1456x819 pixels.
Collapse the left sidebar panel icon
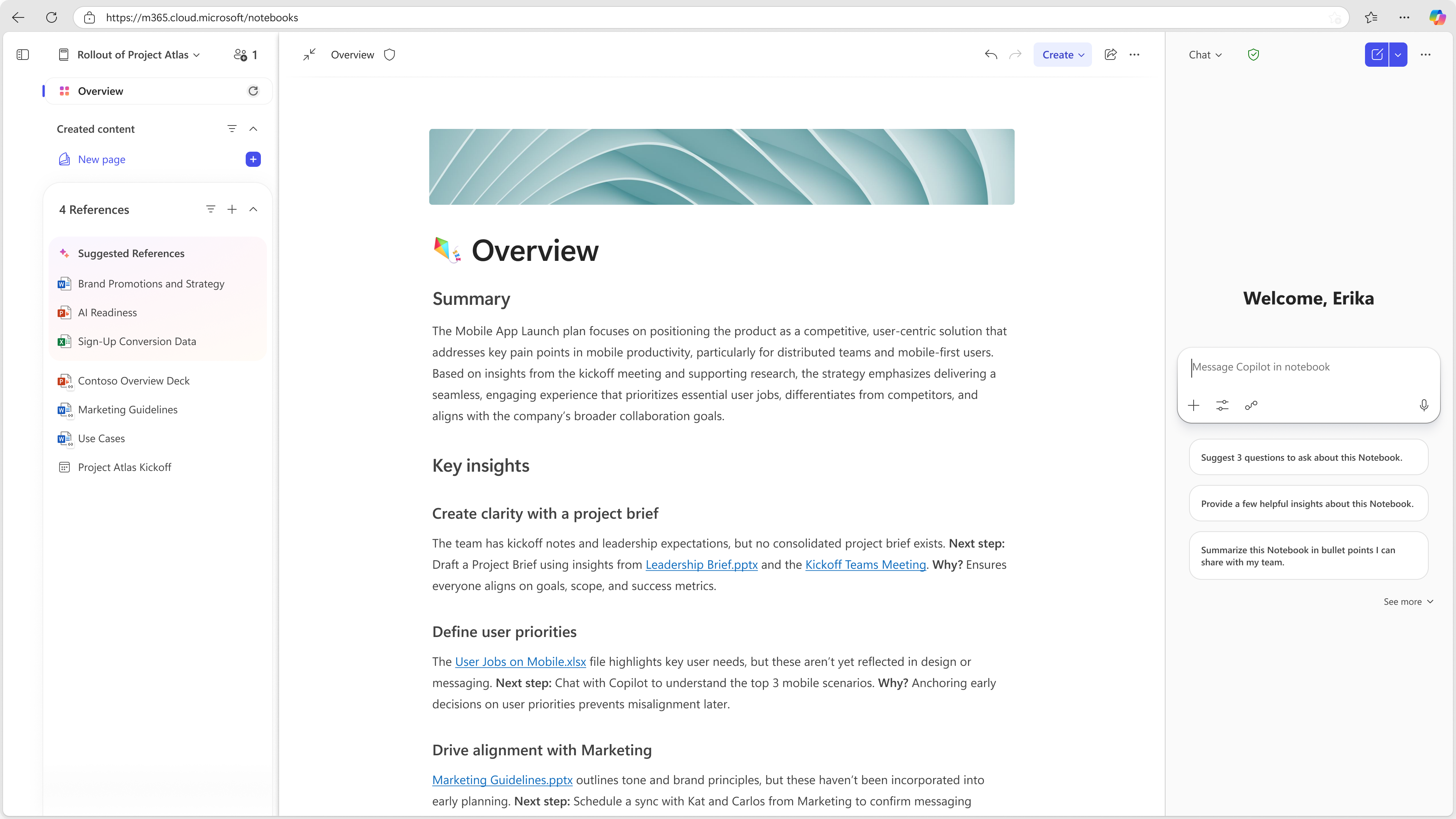pyautogui.click(x=23, y=55)
